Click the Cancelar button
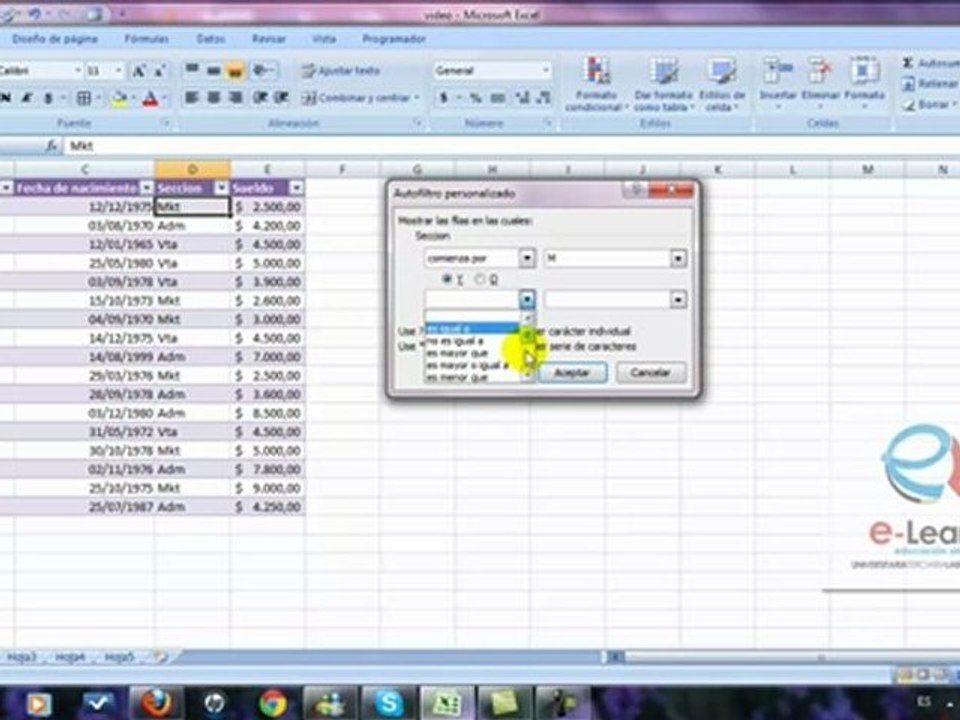The image size is (960, 720). coord(650,372)
